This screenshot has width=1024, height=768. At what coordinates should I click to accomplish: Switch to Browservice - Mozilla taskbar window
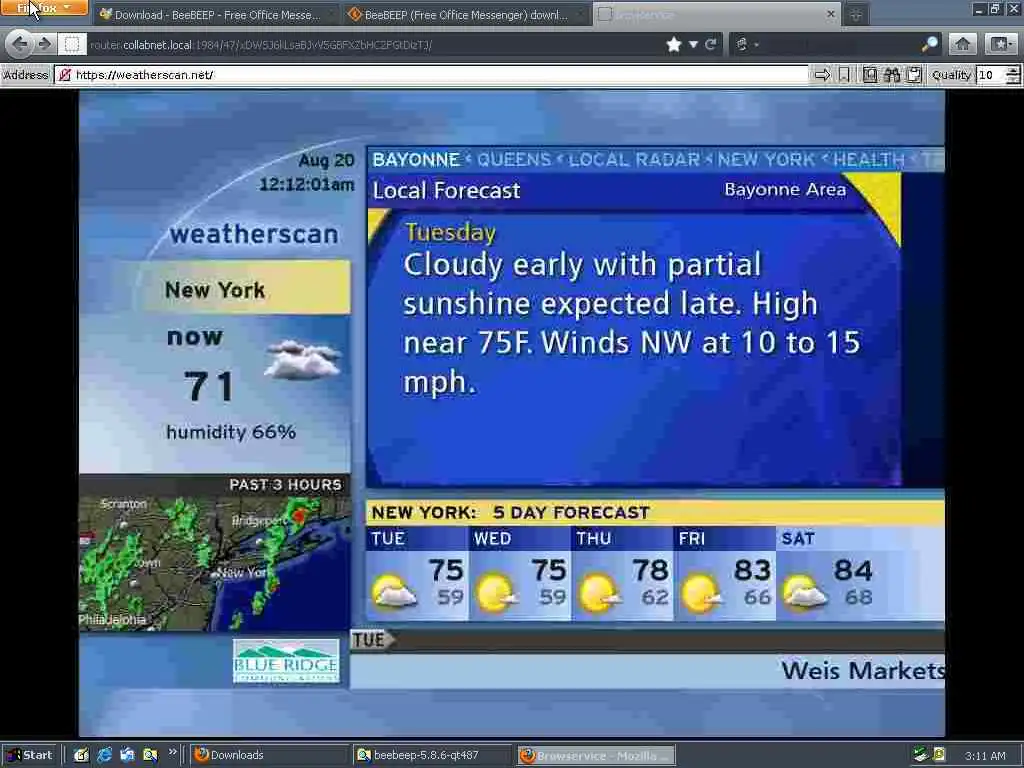tap(596, 756)
